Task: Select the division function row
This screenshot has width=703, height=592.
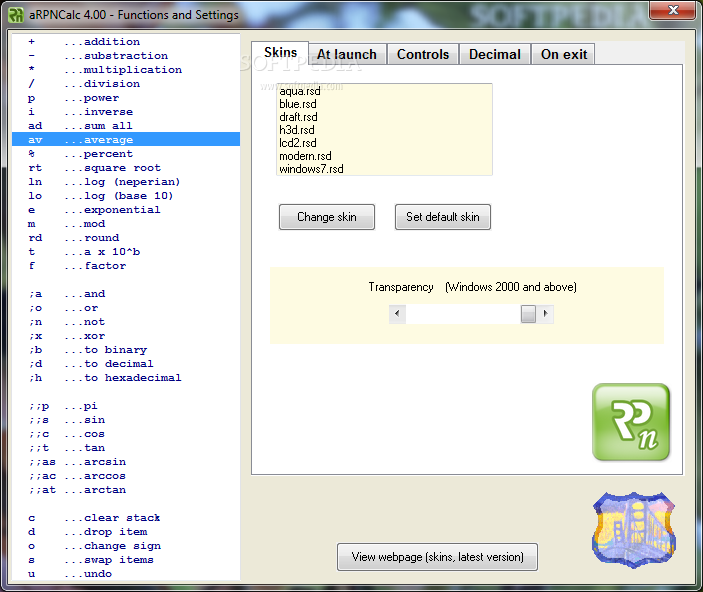Action: click(x=126, y=83)
